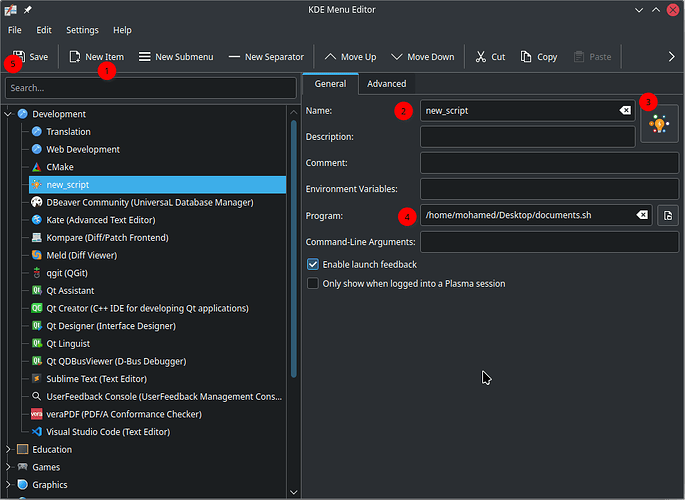
Task: Click the DBeaver Community icon
Action: pyautogui.click(x=37, y=202)
